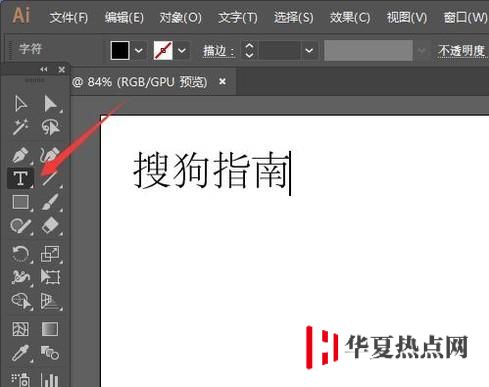Open the 文件(F) menu

69,18
